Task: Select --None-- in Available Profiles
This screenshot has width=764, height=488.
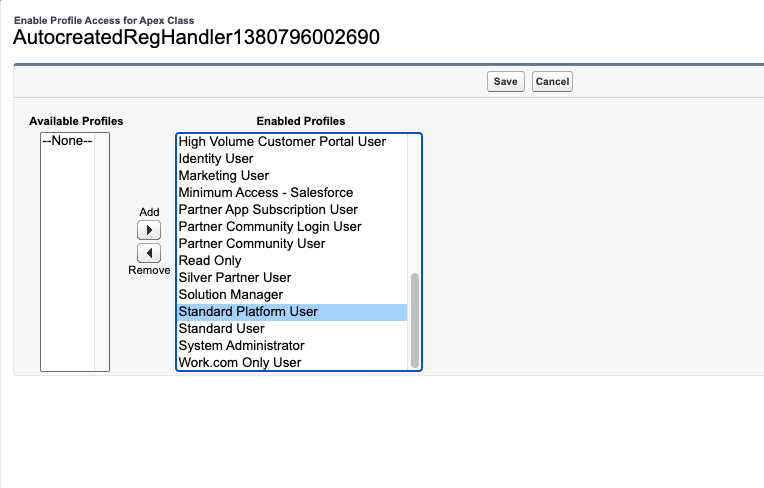Action: [67, 141]
